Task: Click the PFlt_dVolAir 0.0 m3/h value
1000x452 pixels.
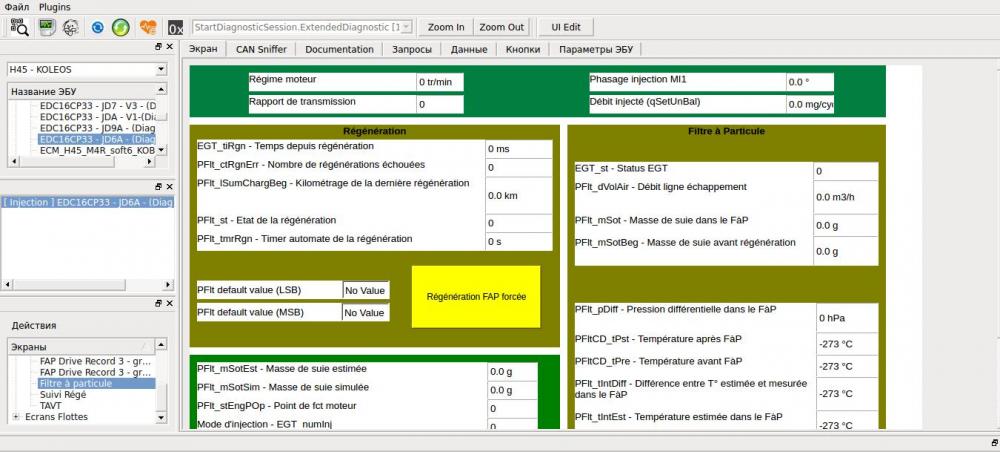Action: tap(847, 197)
